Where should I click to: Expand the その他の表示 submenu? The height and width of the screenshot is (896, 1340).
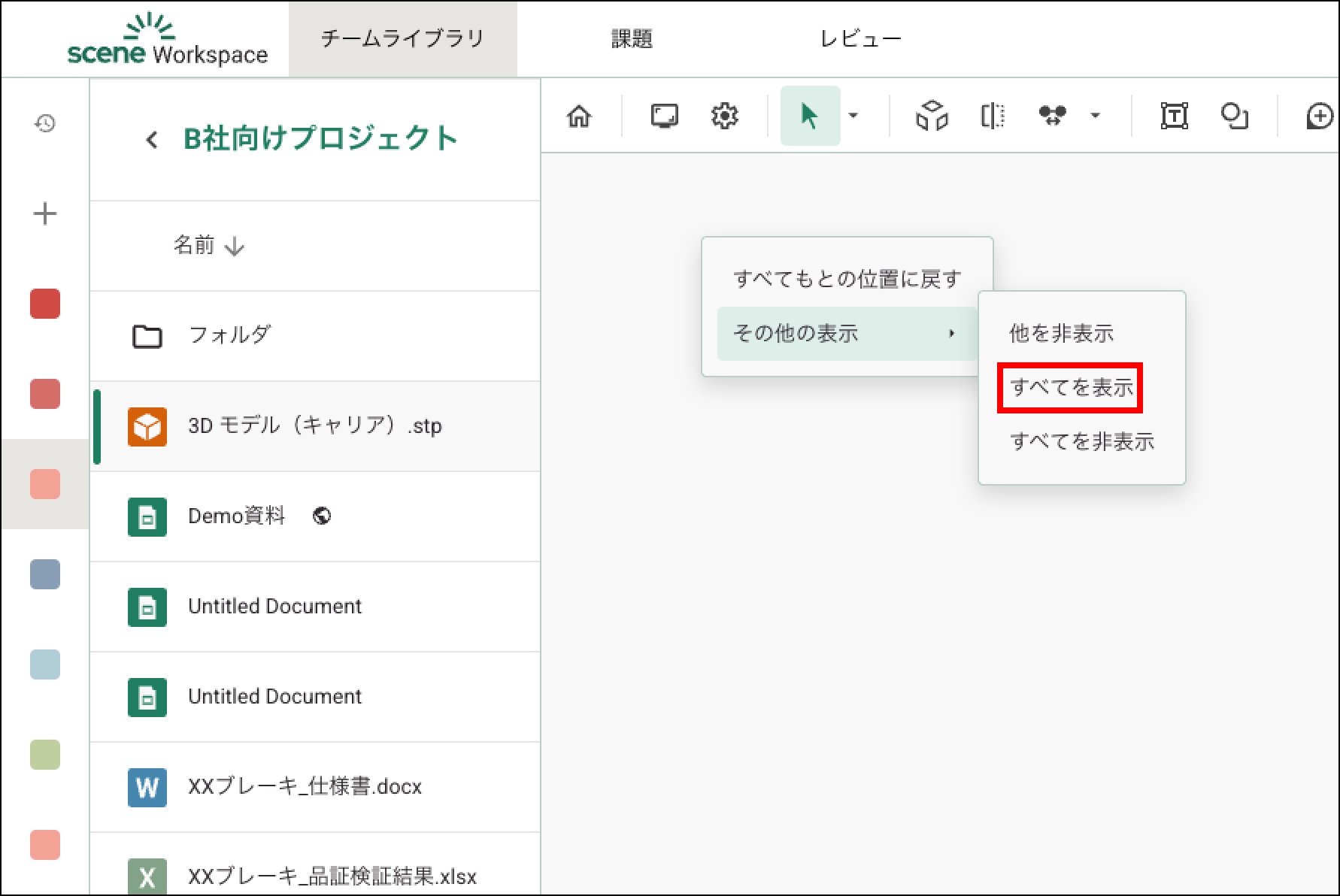tap(846, 333)
